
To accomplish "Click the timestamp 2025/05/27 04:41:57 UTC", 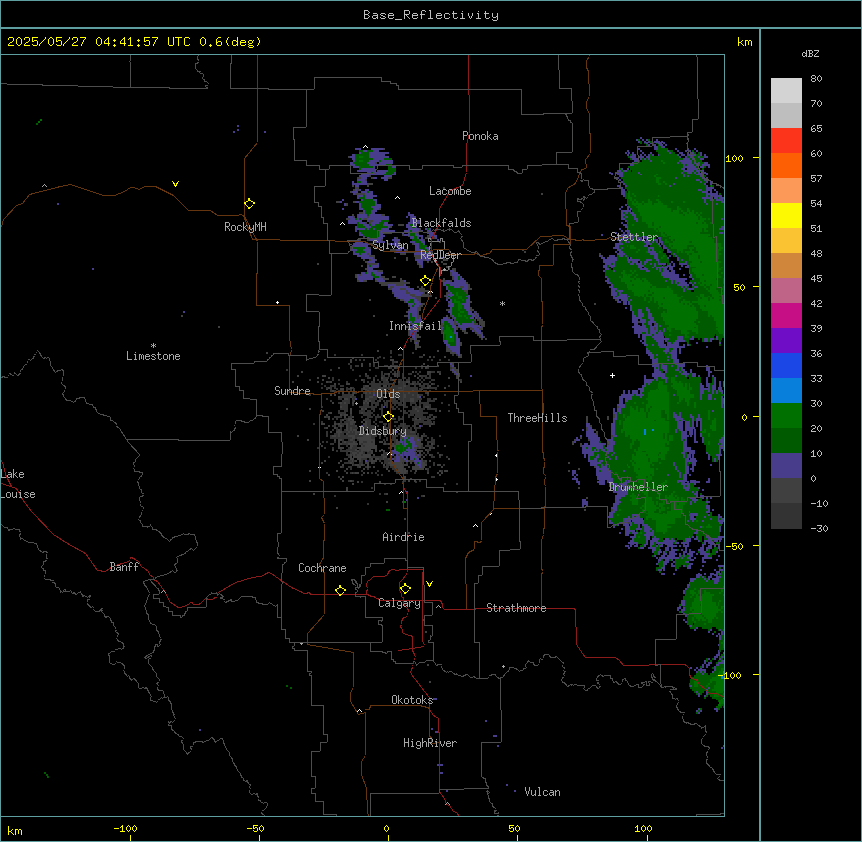I will [99, 42].
